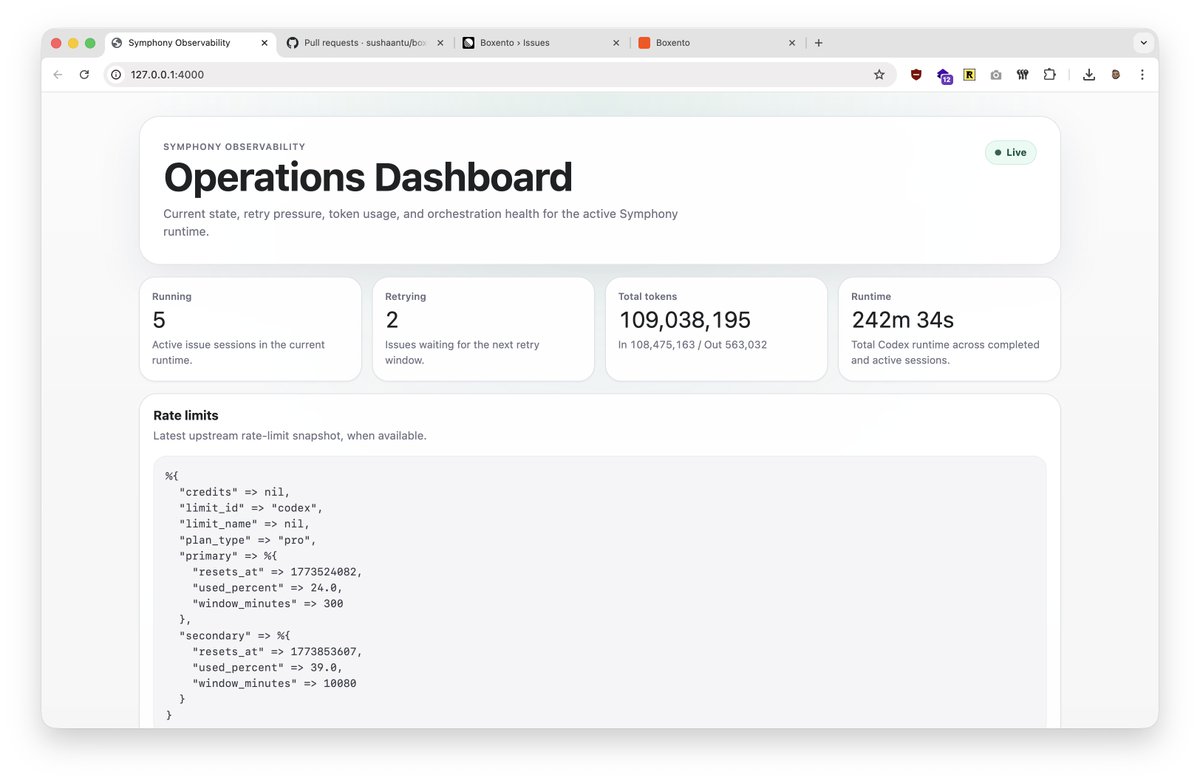
Task: Close the Symphony Observability tab
Action: coord(264,43)
